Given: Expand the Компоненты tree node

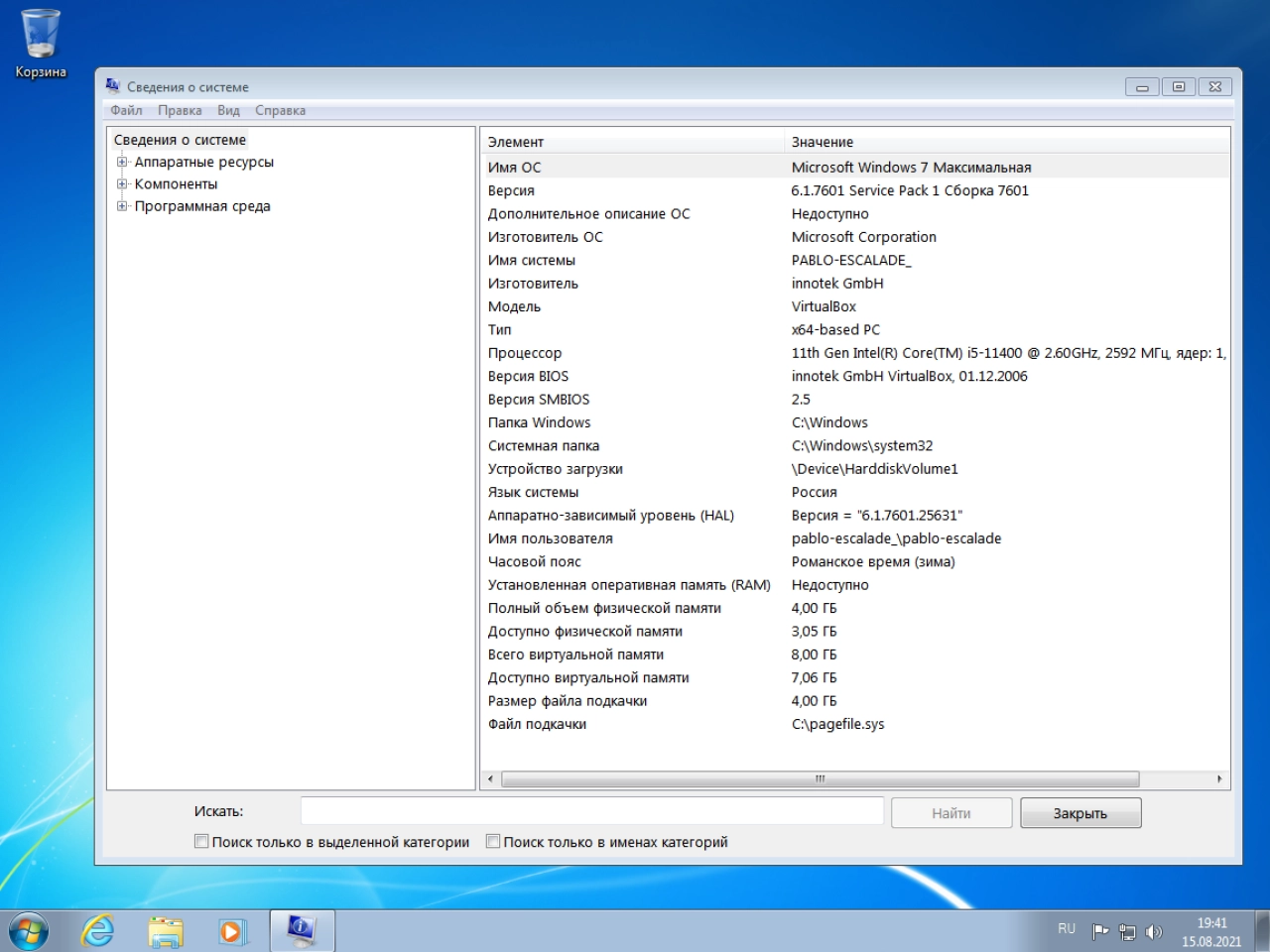Looking at the screenshot, I should point(122,183).
